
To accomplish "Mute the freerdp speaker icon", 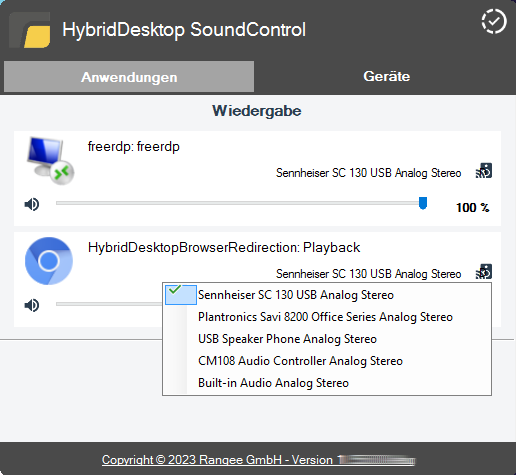I will 32,204.
